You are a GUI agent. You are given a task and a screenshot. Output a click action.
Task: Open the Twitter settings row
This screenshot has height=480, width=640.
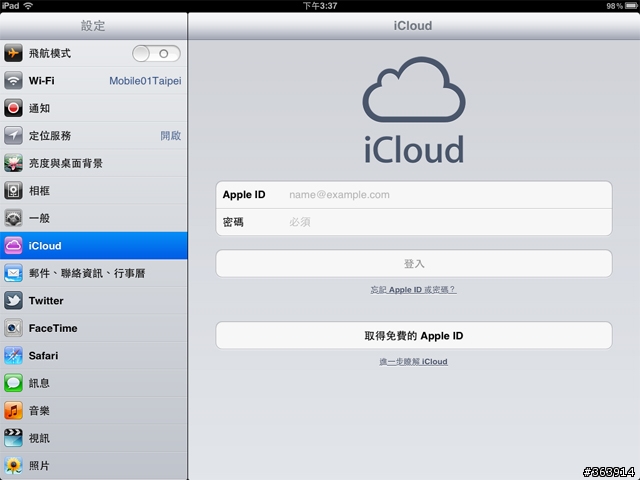tap(93, 300)
